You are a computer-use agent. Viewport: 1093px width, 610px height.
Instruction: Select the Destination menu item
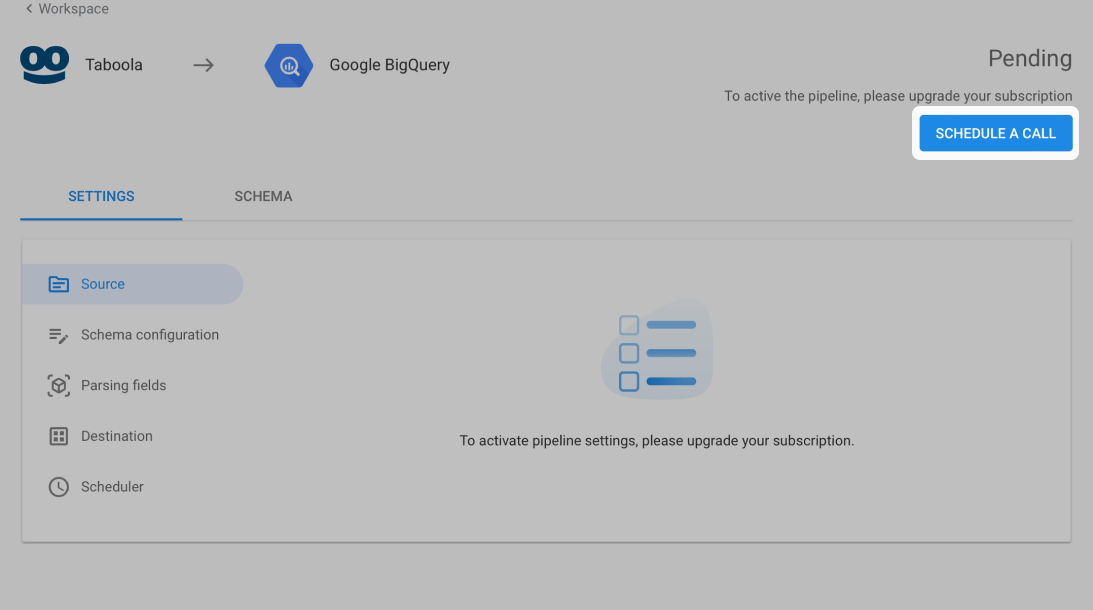(132, 436)
